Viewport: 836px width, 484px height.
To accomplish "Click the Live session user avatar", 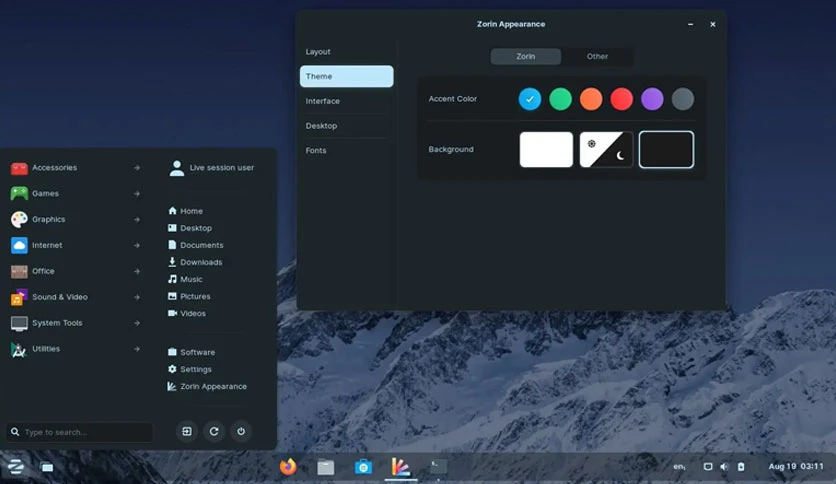I will coord(176,168).
